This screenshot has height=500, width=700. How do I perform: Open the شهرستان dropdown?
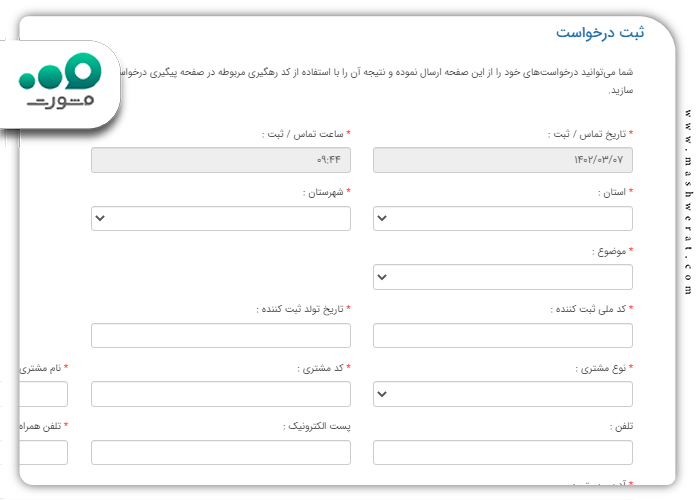click(221, 218)
